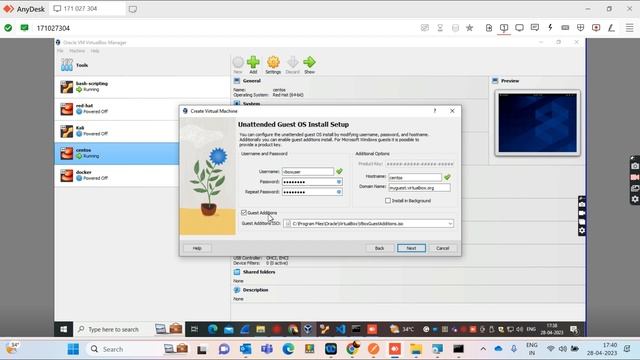Open the AnyDesk keyboard settings icon
Screen dimensions: 640x360
[565, 28]
